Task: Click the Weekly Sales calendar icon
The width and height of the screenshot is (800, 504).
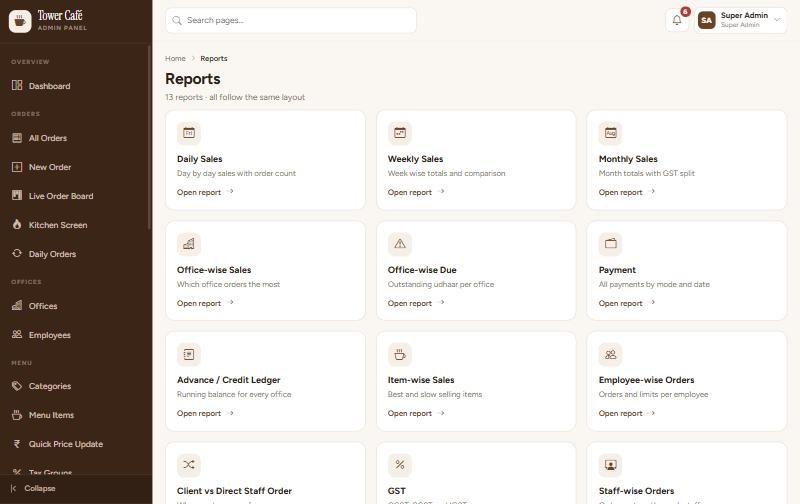Action: tap(399, 133)
